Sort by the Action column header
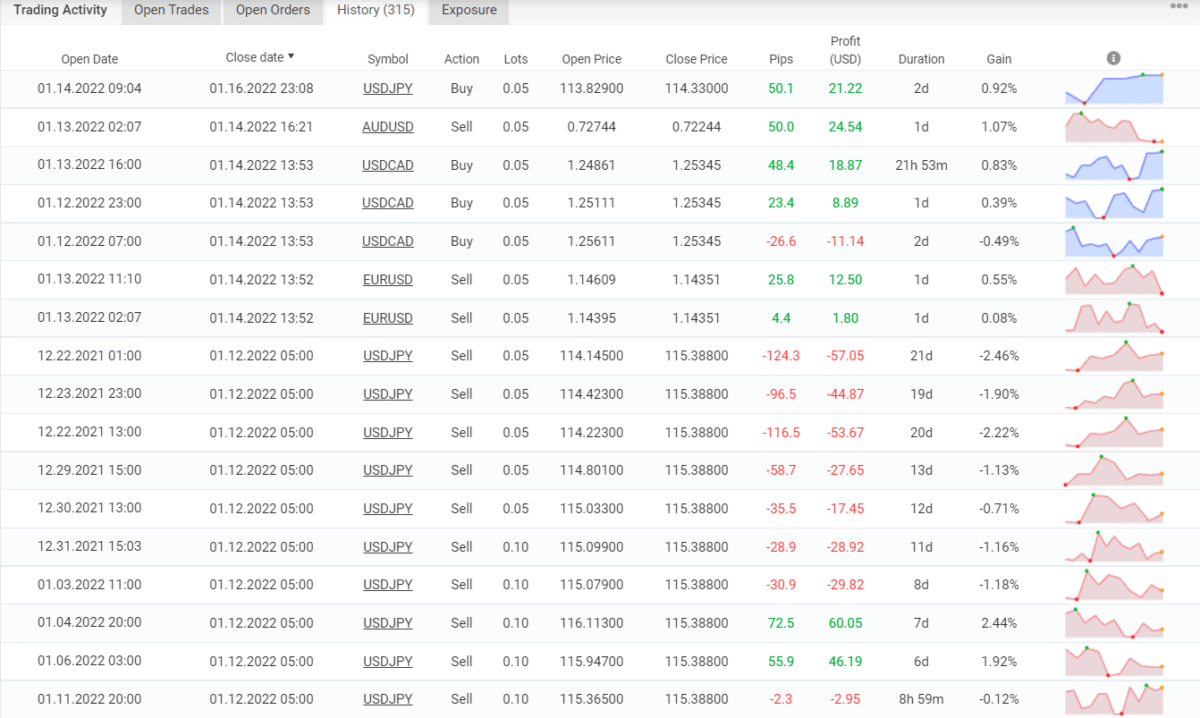Viewport: 1200px width, 718px height. 462,59
